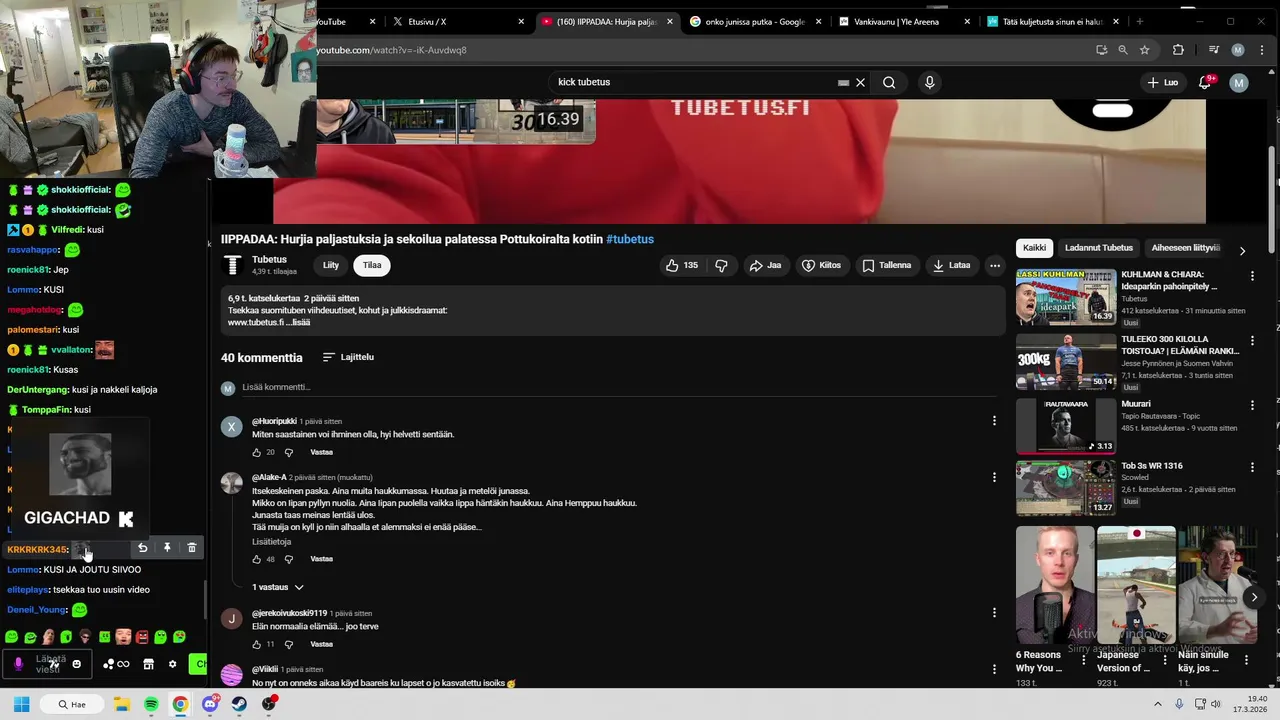Share the video with the Jaa button
The width and height of the screenshot is (1280, 720).
coord(766,265)
